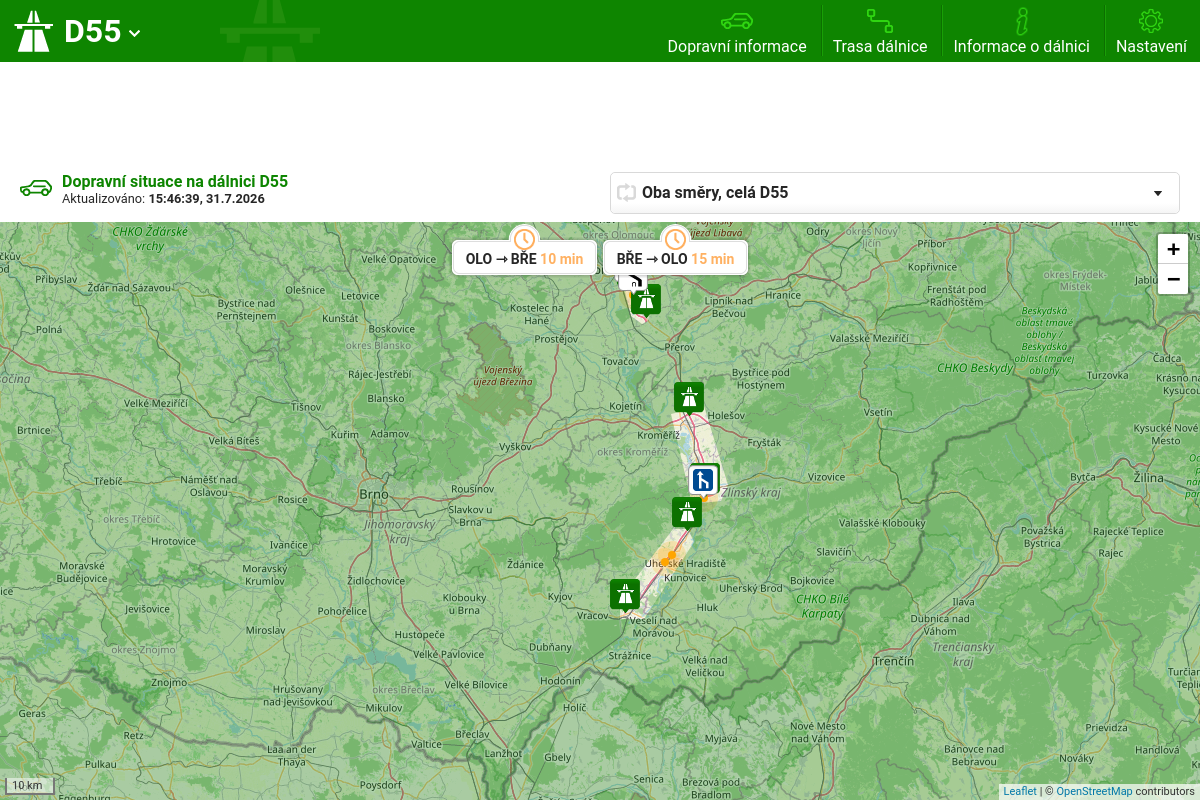Click the Trenčín label on the map
The height and width of the screenshot is (800, 1200).
pyautogui.click(x=893, y=661)
